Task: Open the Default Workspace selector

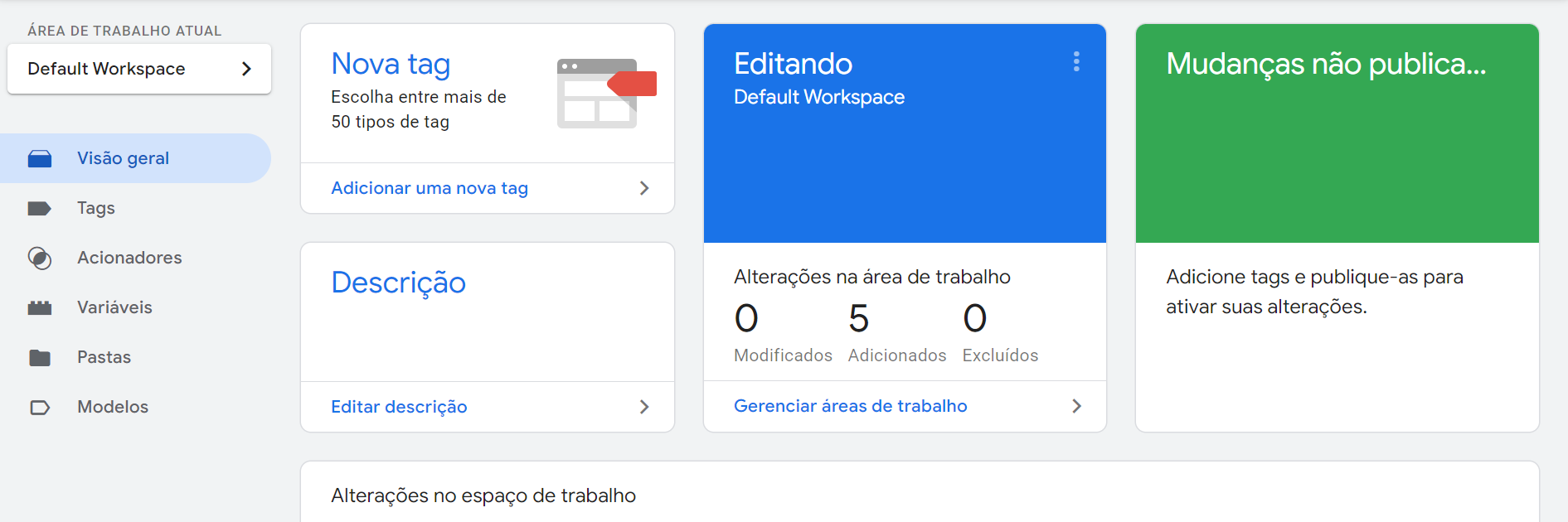Action: 139,69
